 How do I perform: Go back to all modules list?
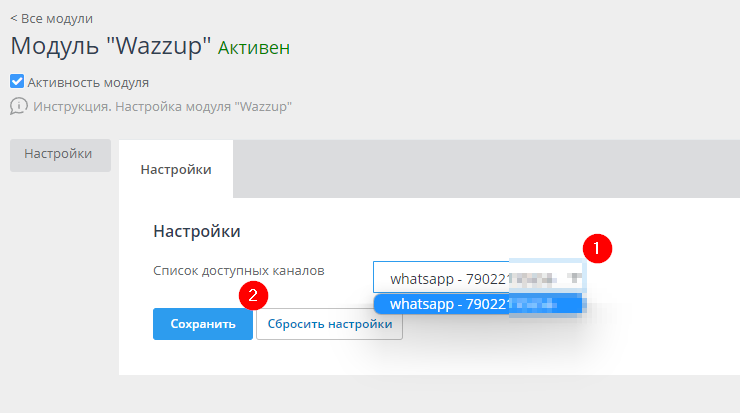pyautogui.click(x=55, y=19)
